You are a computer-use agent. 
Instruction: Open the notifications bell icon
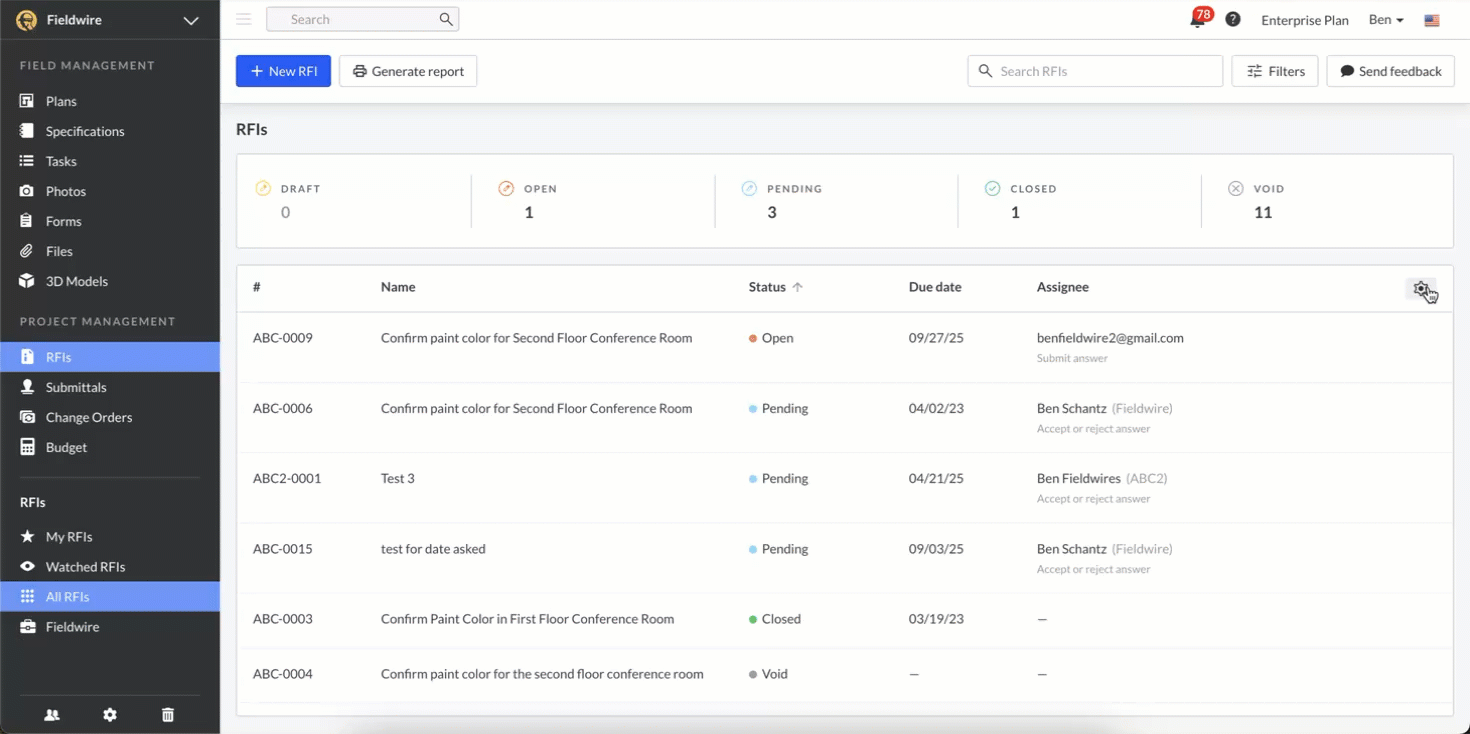pyautogui.click(x=1197, y=20)
